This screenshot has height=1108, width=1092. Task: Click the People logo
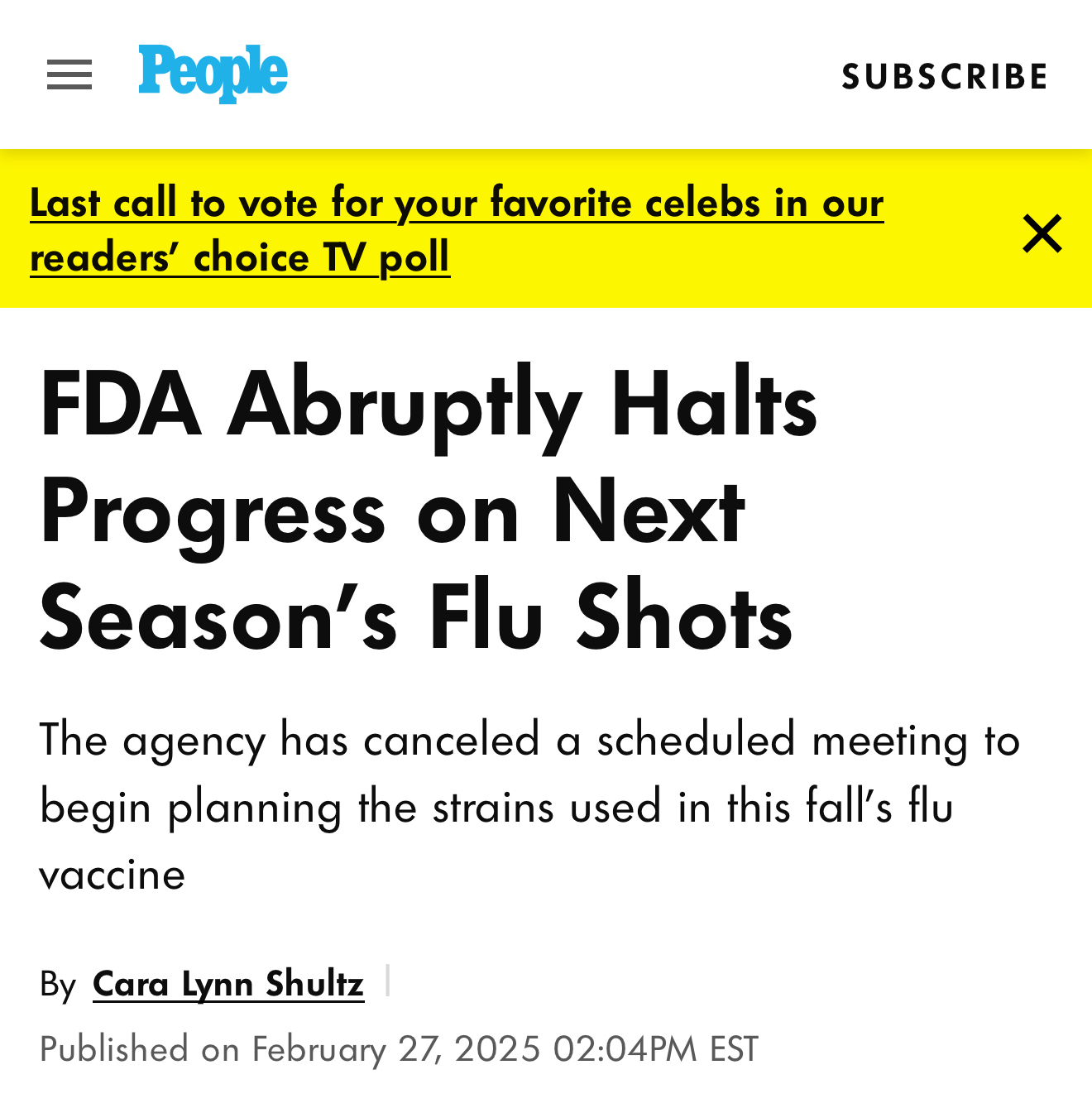pyautogui.click(x=213, y=73)
